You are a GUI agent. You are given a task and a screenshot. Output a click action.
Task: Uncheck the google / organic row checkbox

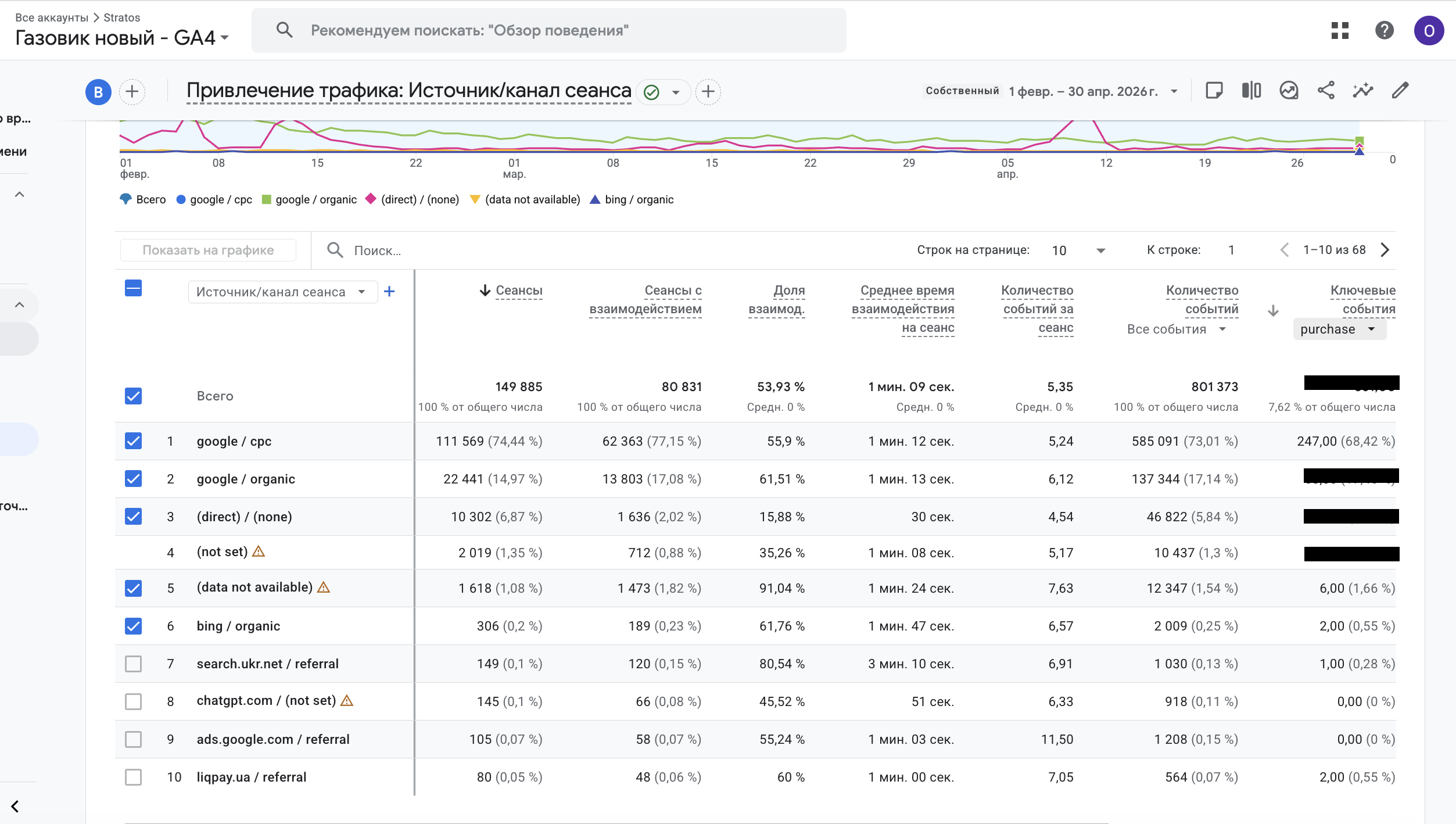click(133, 479)
